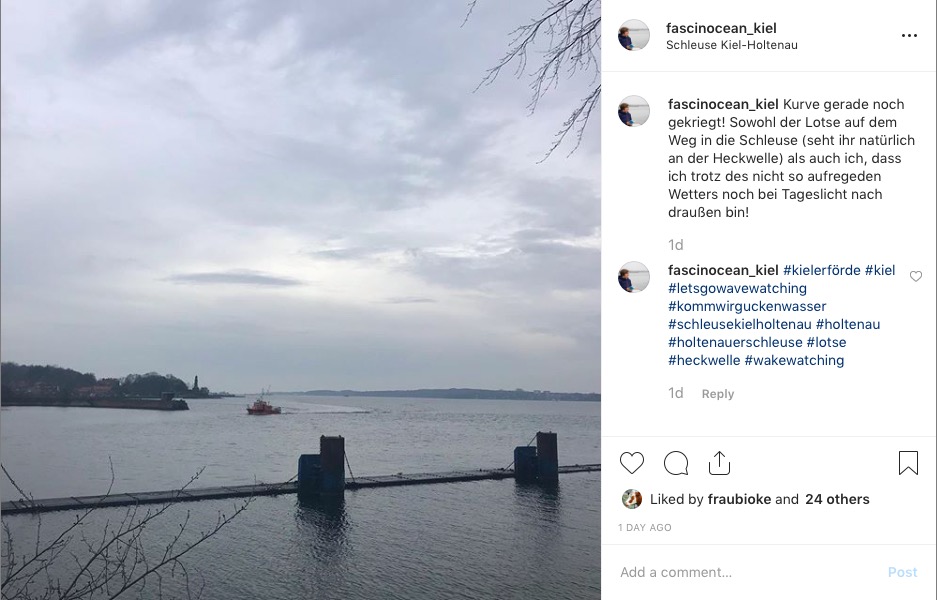Open the #kielerförde hashtag
Image resolution: width=937 pixels, height=600 pixels.
click(822, 270)
